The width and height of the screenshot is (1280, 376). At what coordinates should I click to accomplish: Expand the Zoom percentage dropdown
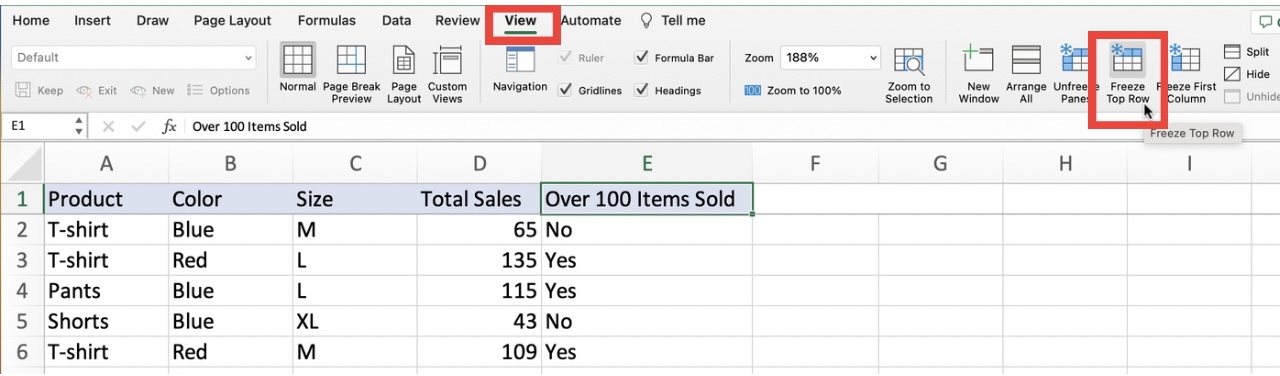point(872,57)
